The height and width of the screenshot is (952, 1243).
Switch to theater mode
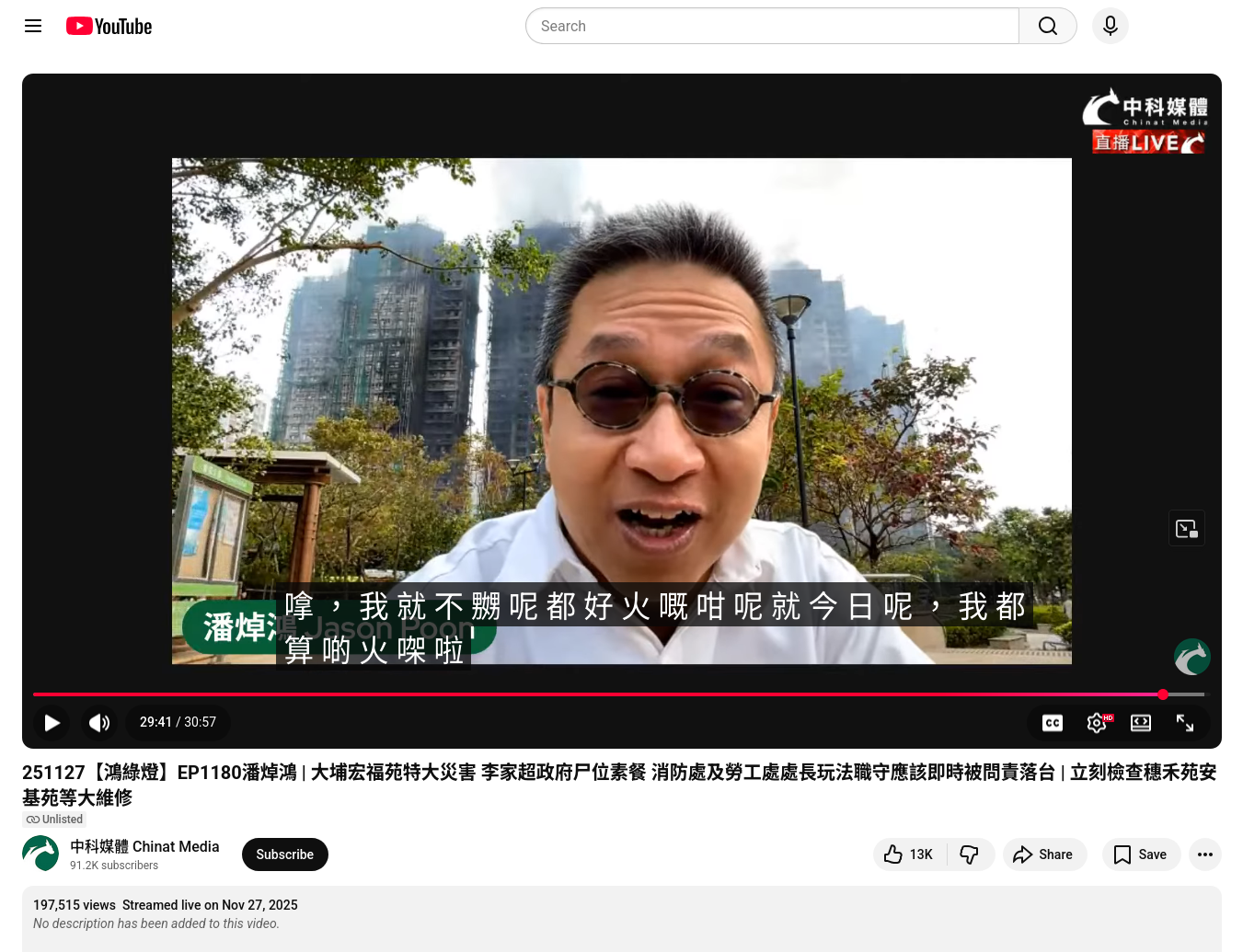(x=1141, y=723)
